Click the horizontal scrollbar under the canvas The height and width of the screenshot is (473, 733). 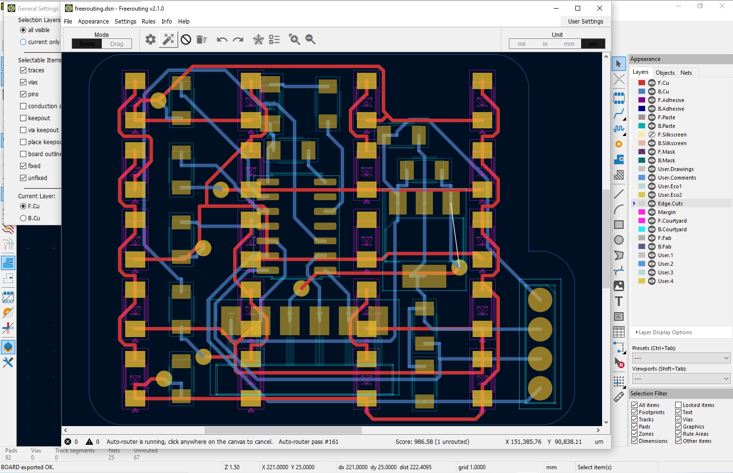pos(283,430)
